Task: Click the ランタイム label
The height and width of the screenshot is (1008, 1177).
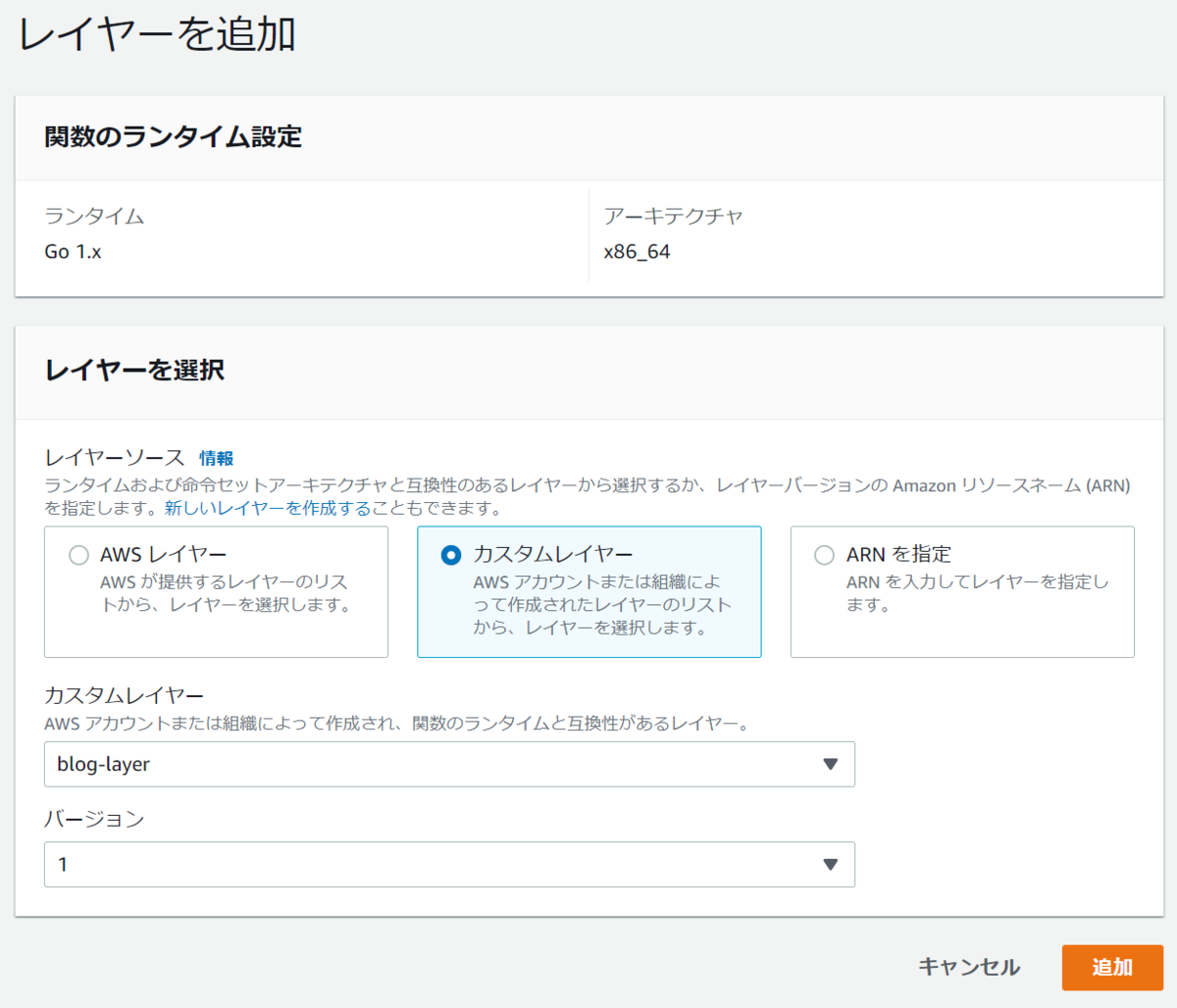Action: (94, 216)
